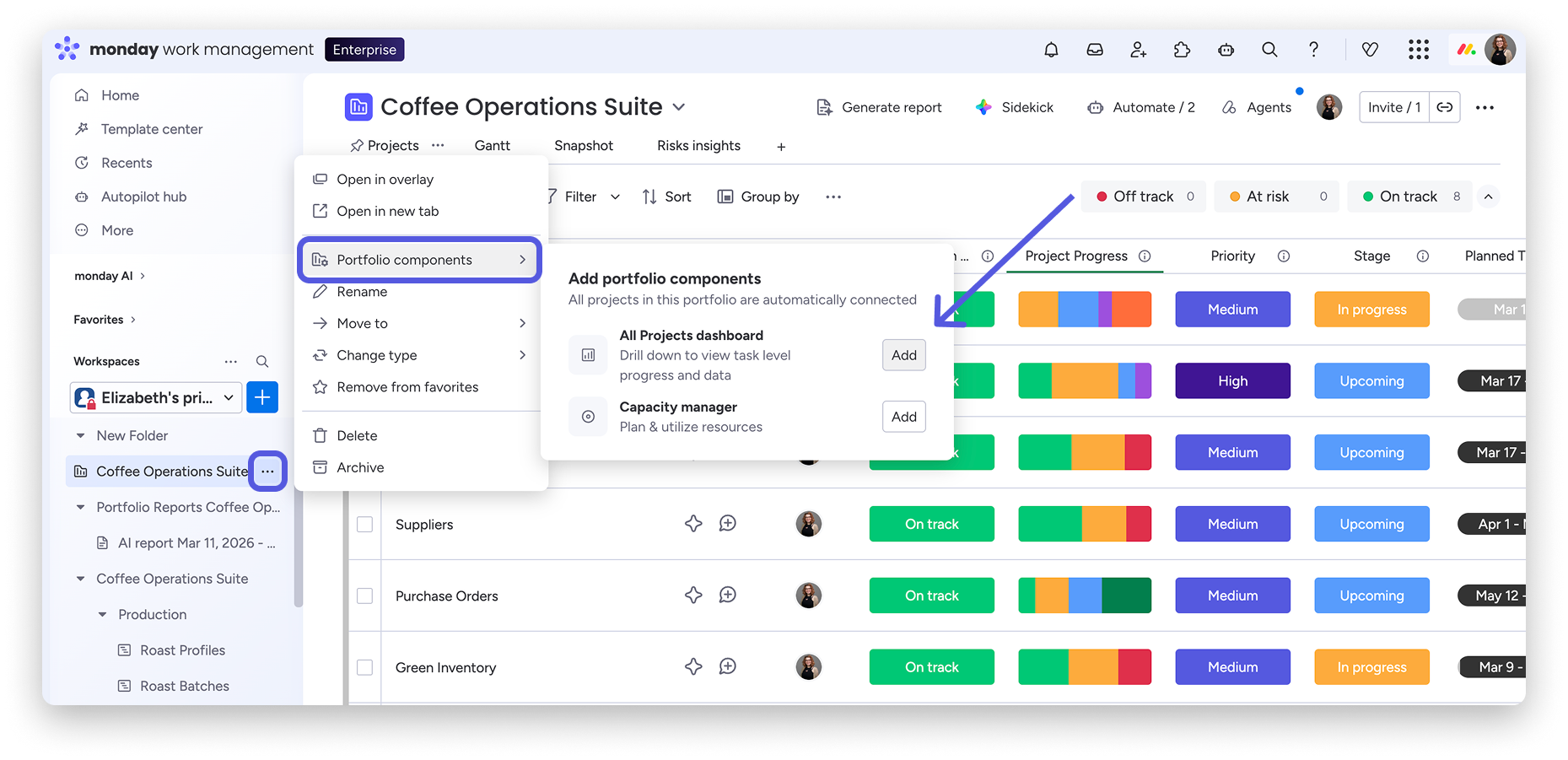
Task: Switch to the Snapshot tab
Action: (584, 146)
